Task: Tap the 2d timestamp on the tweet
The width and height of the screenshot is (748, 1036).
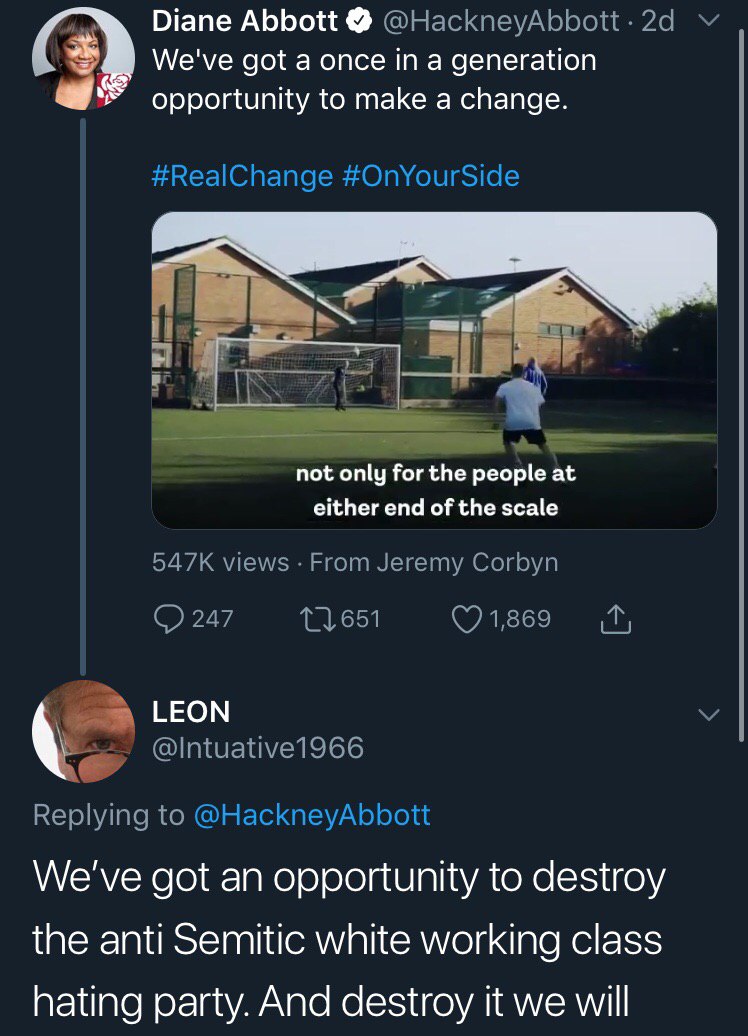Action: tap(658, 20)
